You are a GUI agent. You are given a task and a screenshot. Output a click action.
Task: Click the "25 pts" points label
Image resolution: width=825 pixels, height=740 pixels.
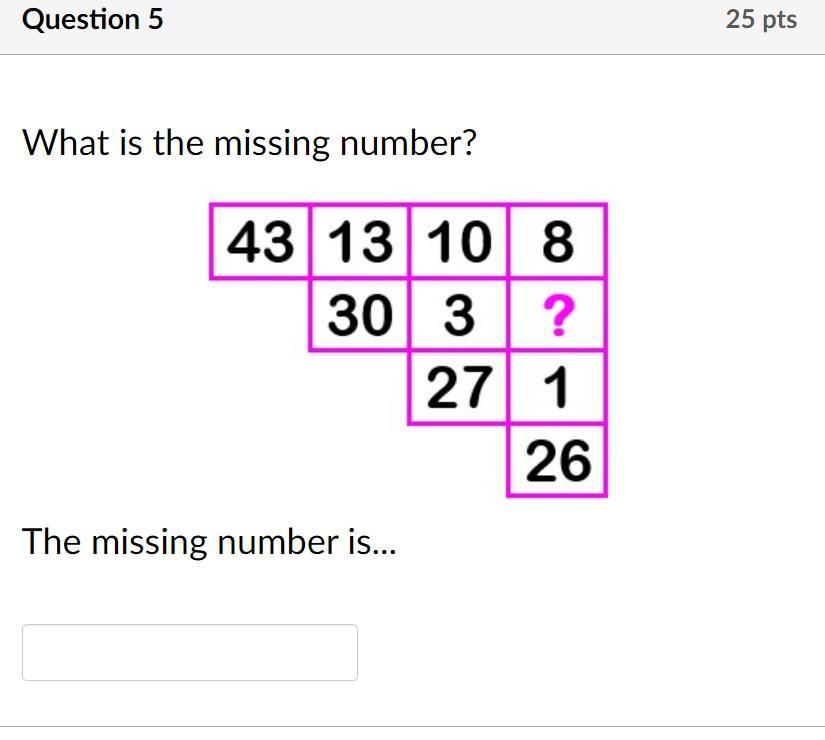tap(761, 19)
